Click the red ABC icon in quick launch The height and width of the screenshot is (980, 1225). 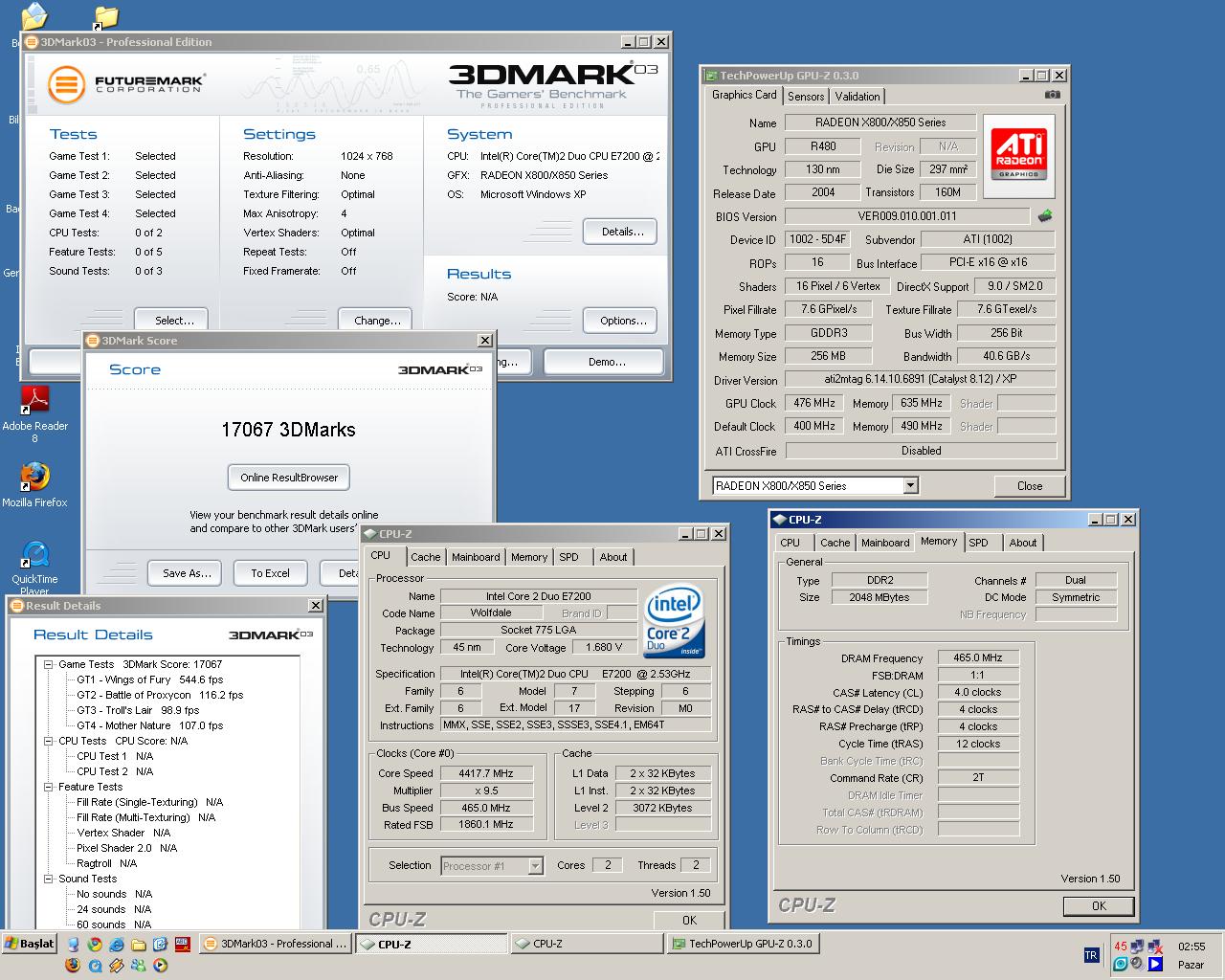tap(183, 944)
